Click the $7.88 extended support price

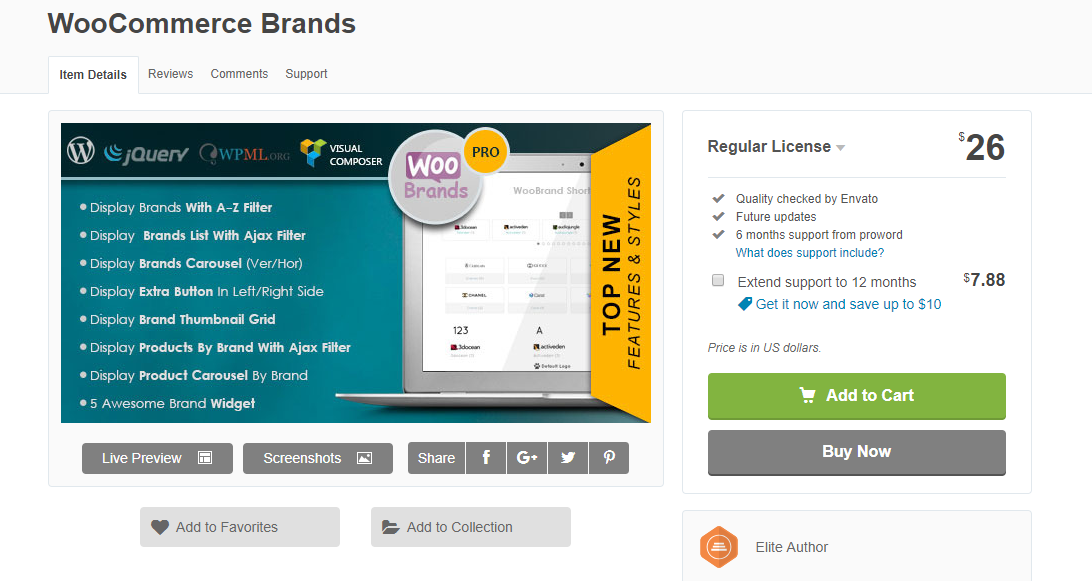pyautogui.click(x=984, y=280)
